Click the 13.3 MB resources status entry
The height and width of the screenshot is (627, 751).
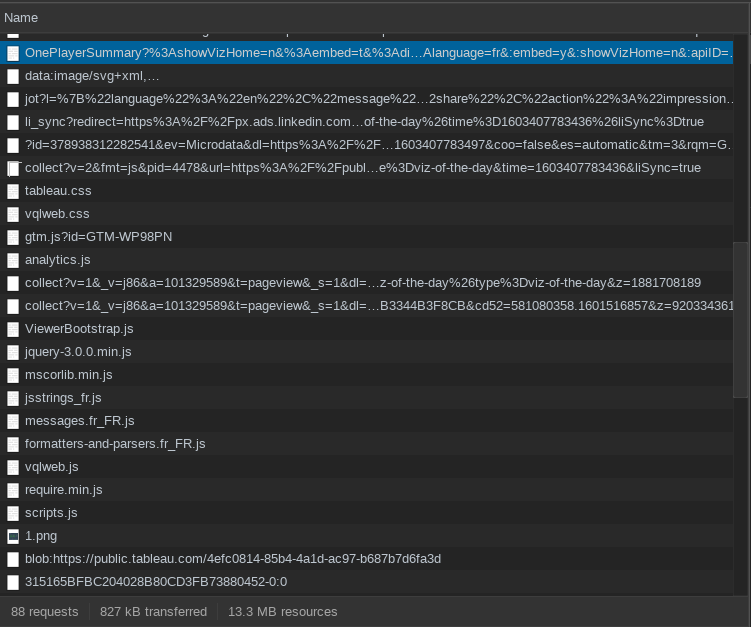coord(283,612)
